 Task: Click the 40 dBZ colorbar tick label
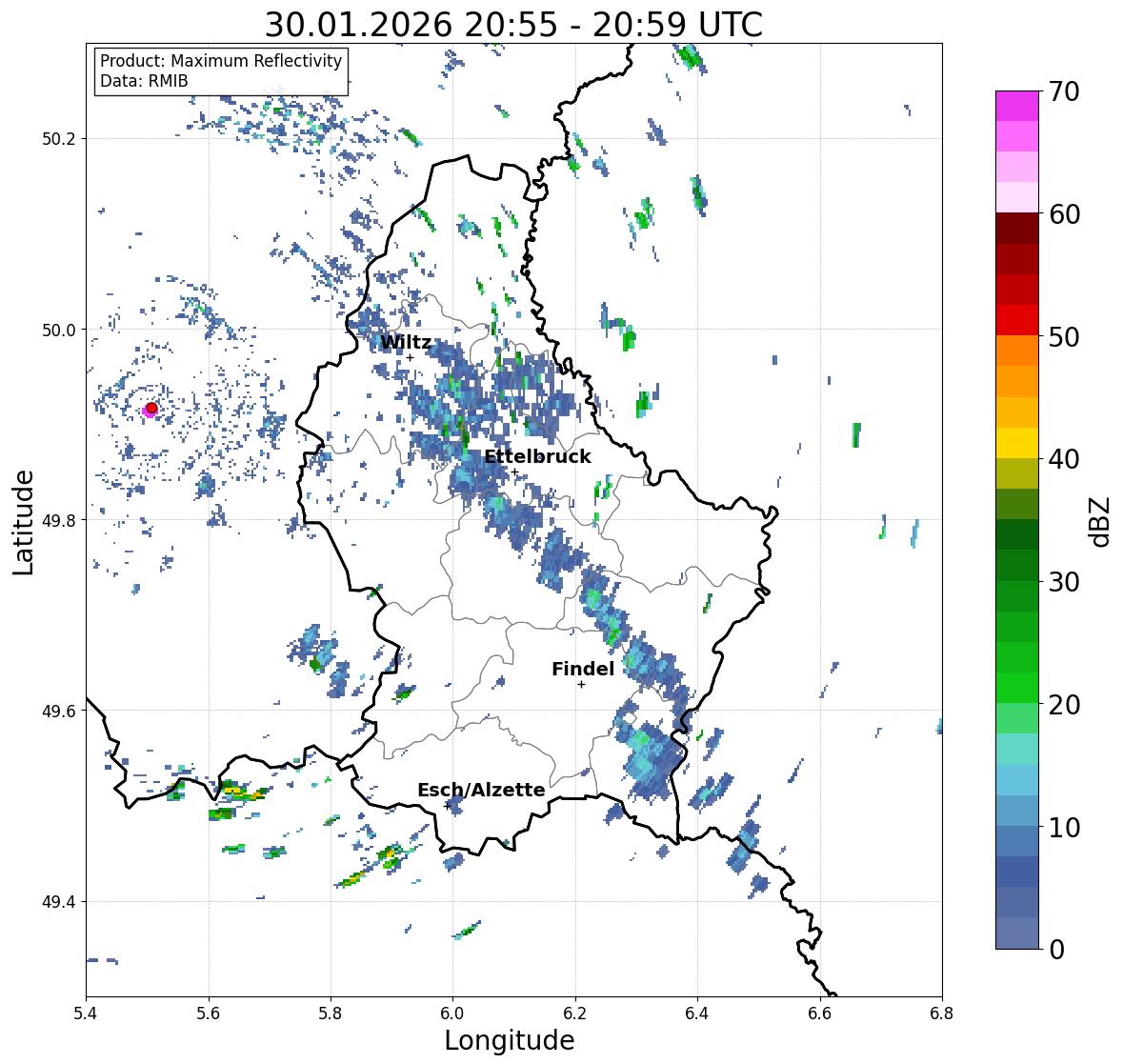point(1064,459)
